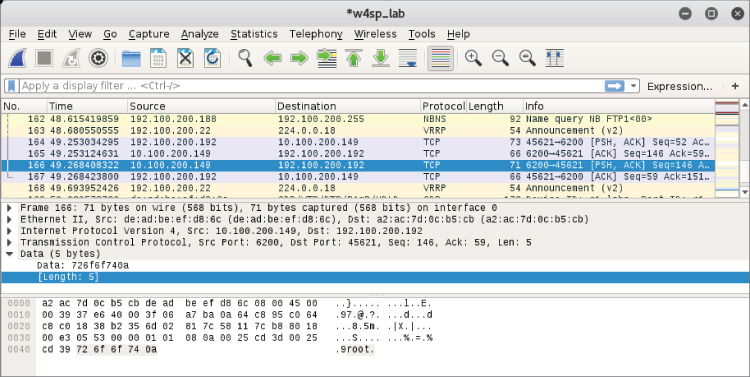Image resolution: width=750 pixels, height=377 pixels.
Task: Select packet 162 NBNS name query
Action: point(358,119)
